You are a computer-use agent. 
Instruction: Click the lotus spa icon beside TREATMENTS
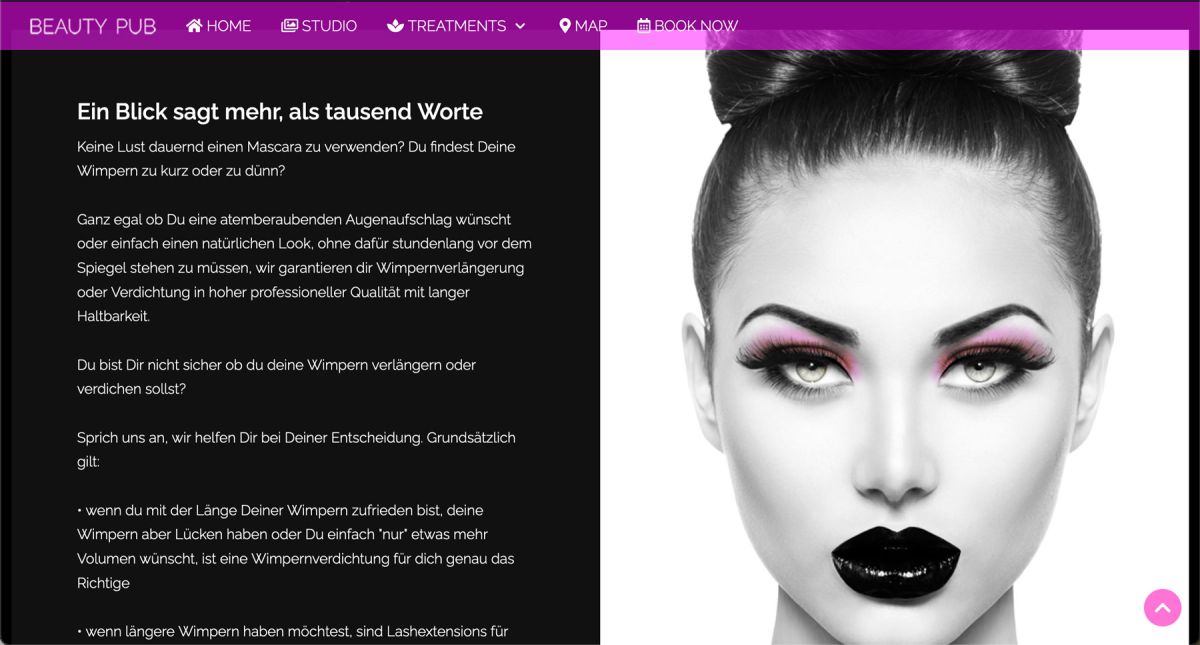click(x=395, y=26)
